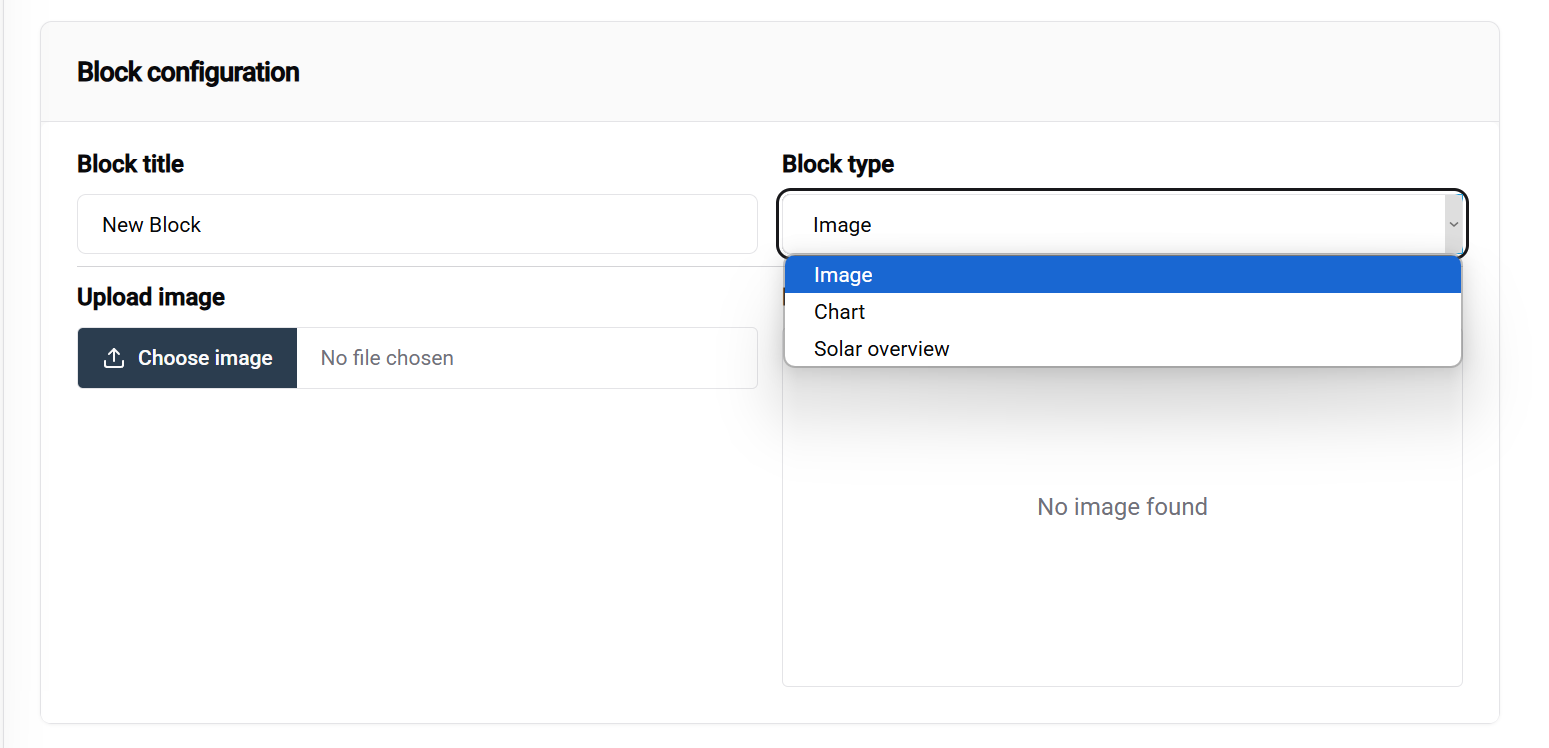Image resolution: width=1549 pixels, height=748 pixels.
Task: Click the Upload image label
Action: [151, 297]
